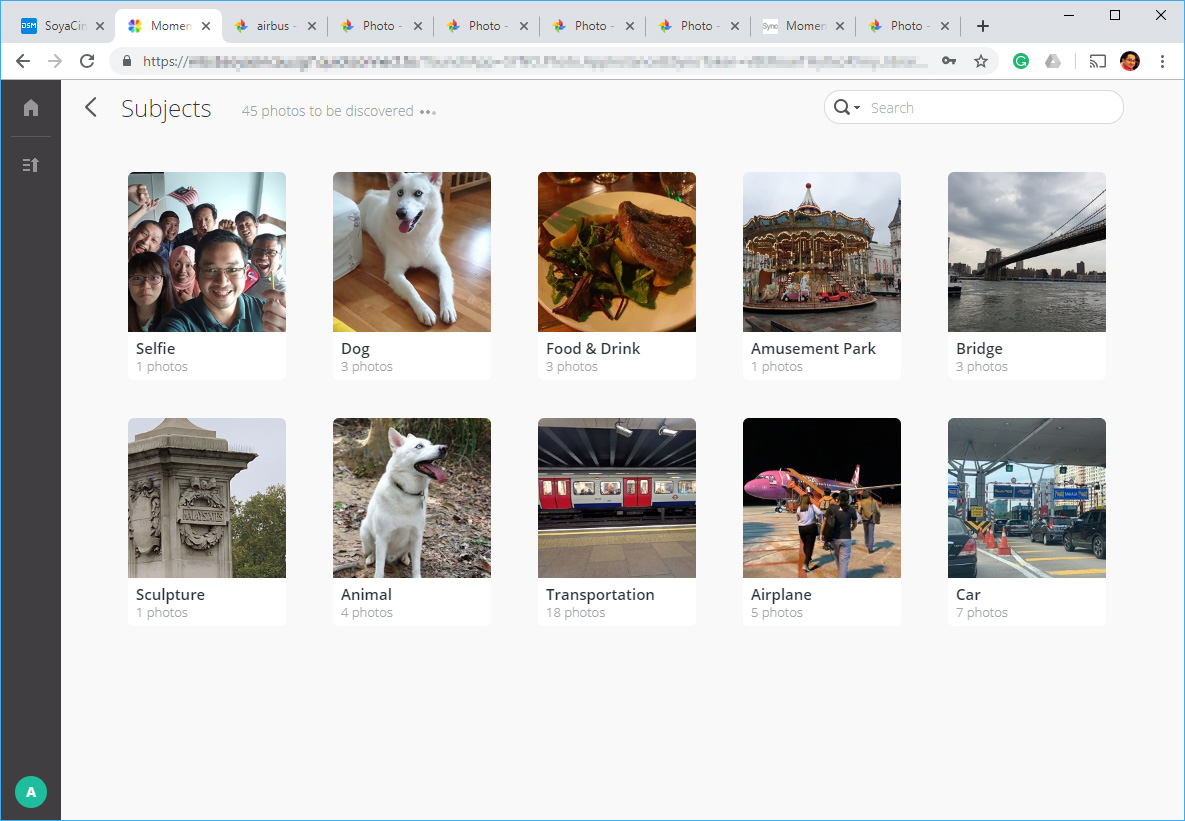Open the Airplane album thumbnail

click(x=822, y=498)
